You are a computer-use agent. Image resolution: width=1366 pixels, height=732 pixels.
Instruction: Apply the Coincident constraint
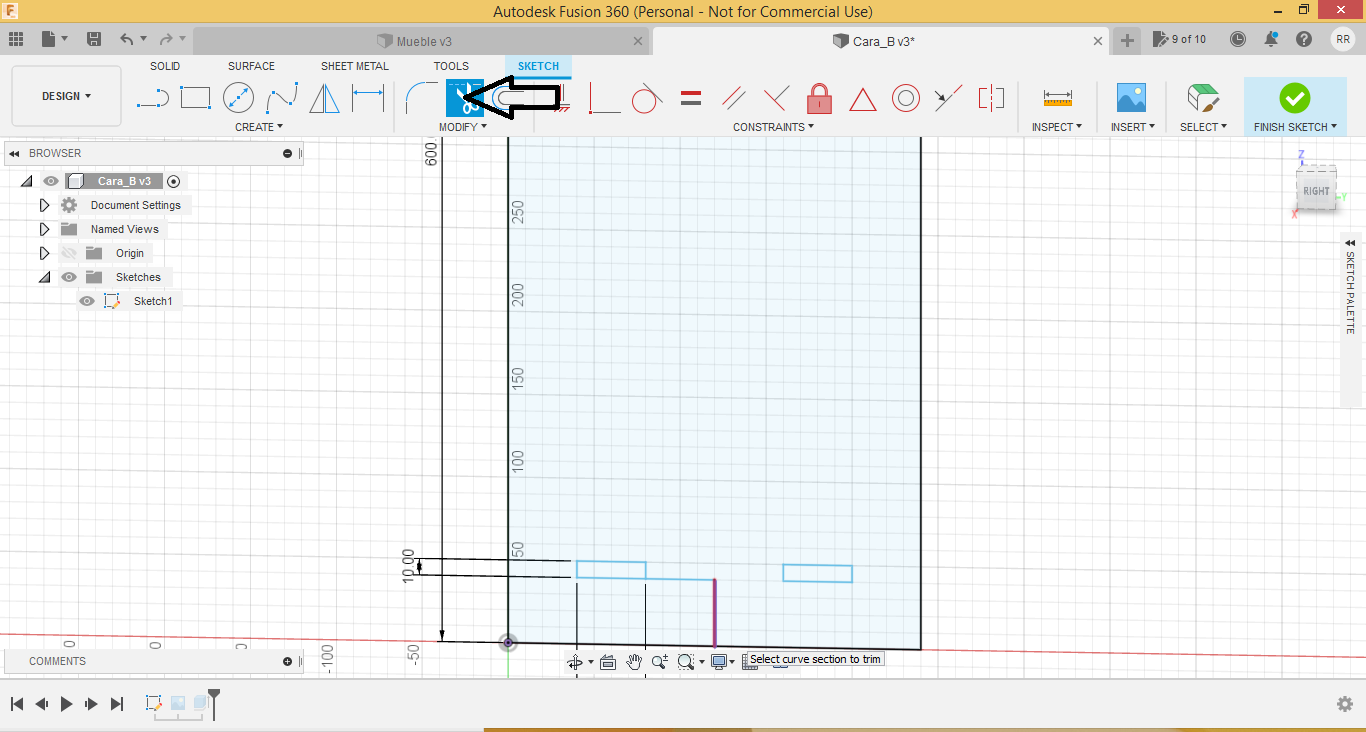coord(603,98)
